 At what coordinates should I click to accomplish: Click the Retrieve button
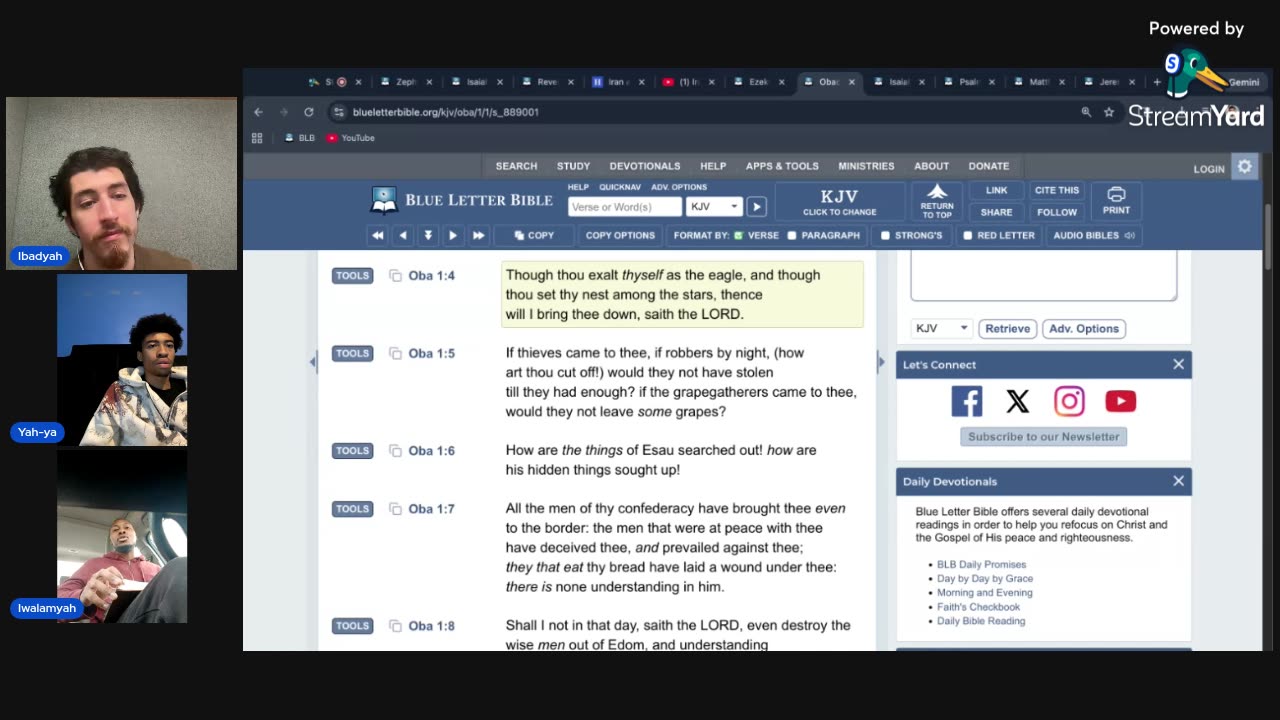1007,328
